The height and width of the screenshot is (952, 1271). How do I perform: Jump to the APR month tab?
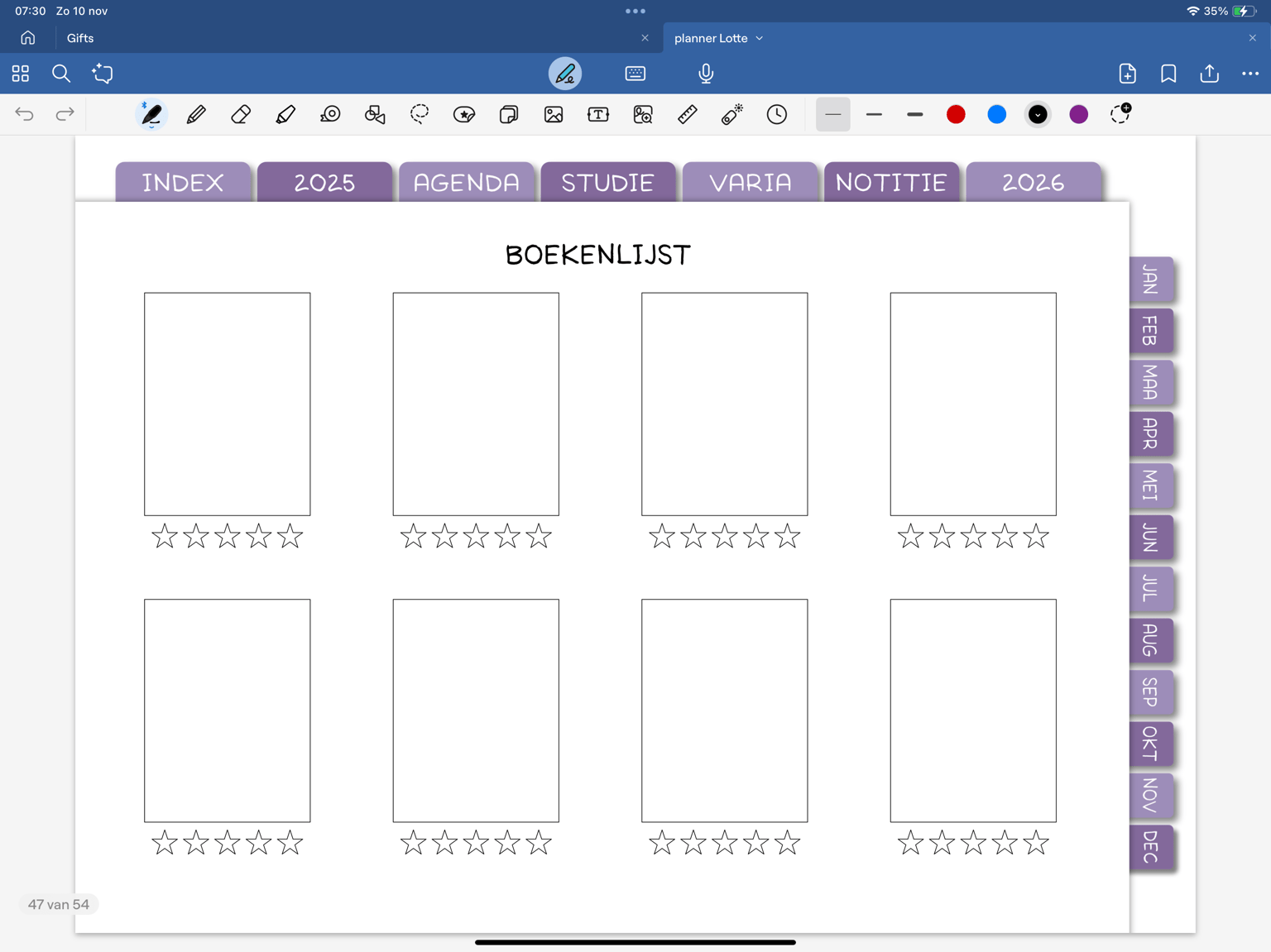(1151, 433)
